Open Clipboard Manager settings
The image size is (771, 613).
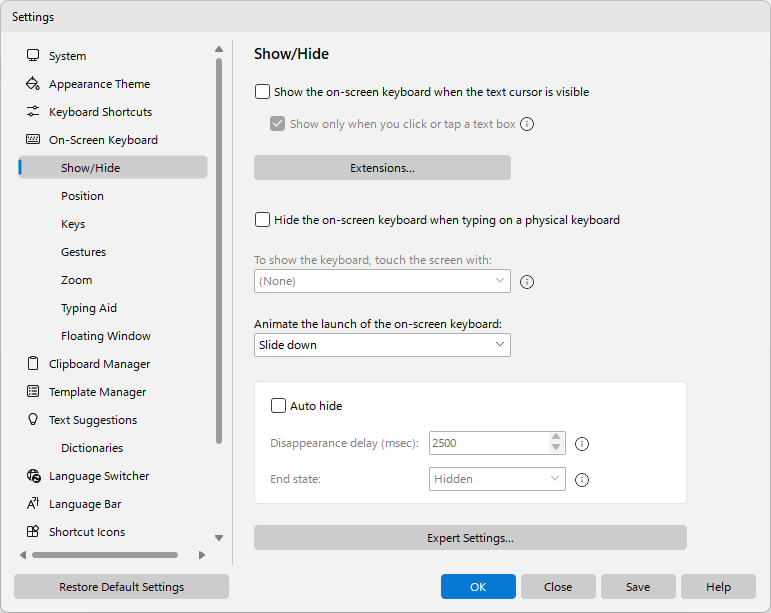[99, 364]
